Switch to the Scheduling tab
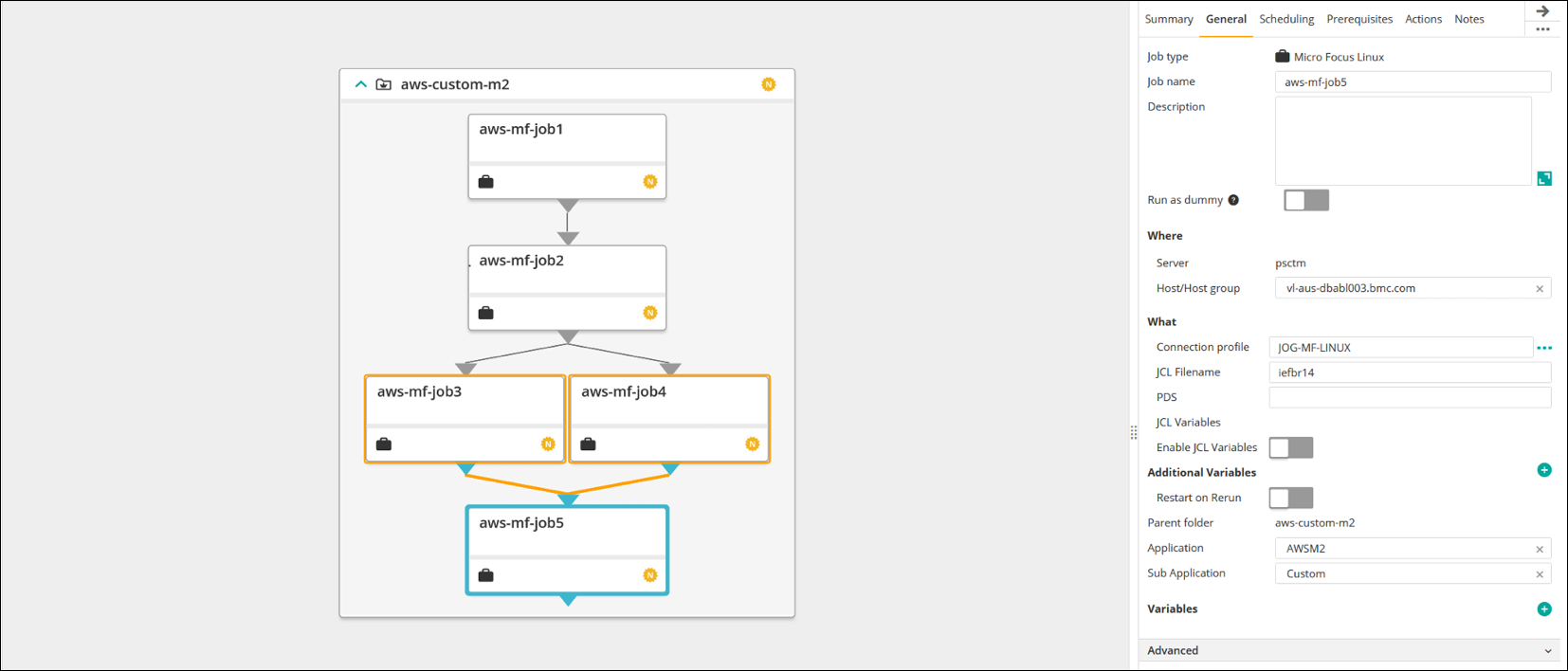This screenshot has width=1568, height=671. pos(1285,19)
